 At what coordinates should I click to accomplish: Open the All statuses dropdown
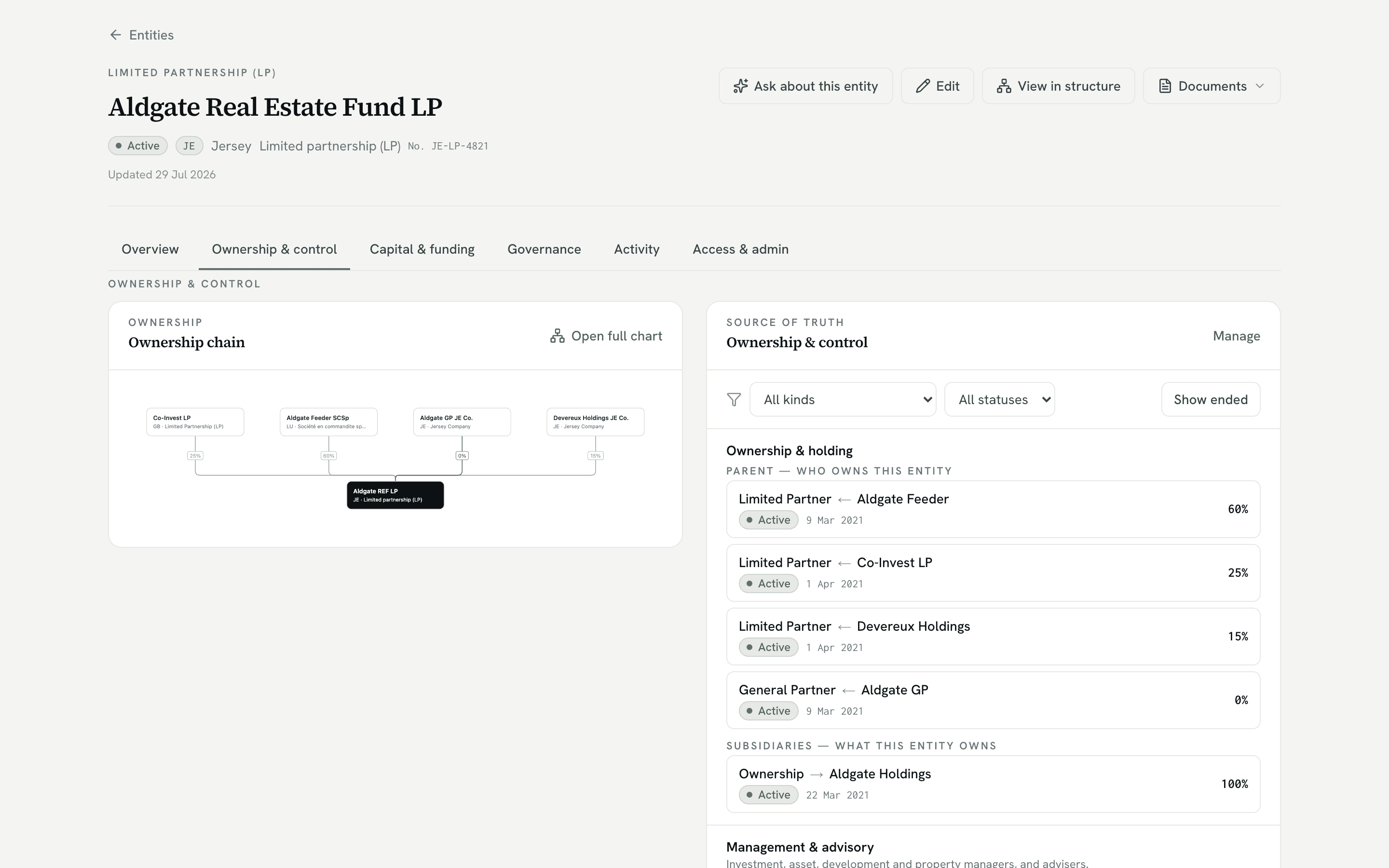(x=999, y=400)
